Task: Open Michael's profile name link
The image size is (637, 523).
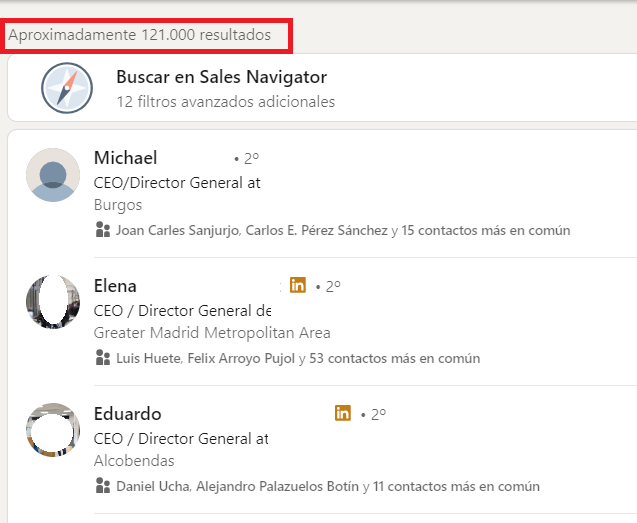Action: 126,158
